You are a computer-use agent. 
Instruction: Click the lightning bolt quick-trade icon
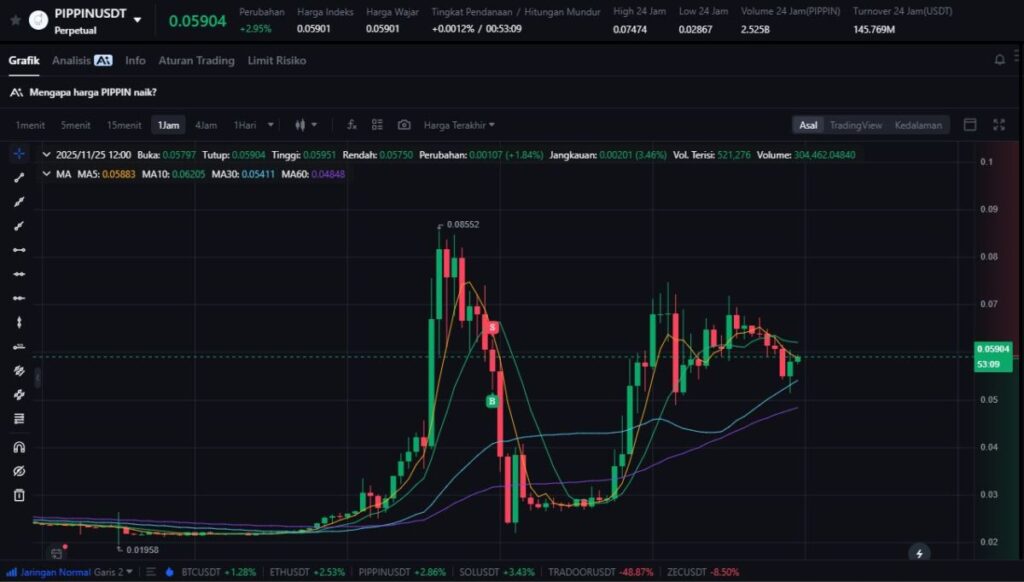click(x=919, y=553)
